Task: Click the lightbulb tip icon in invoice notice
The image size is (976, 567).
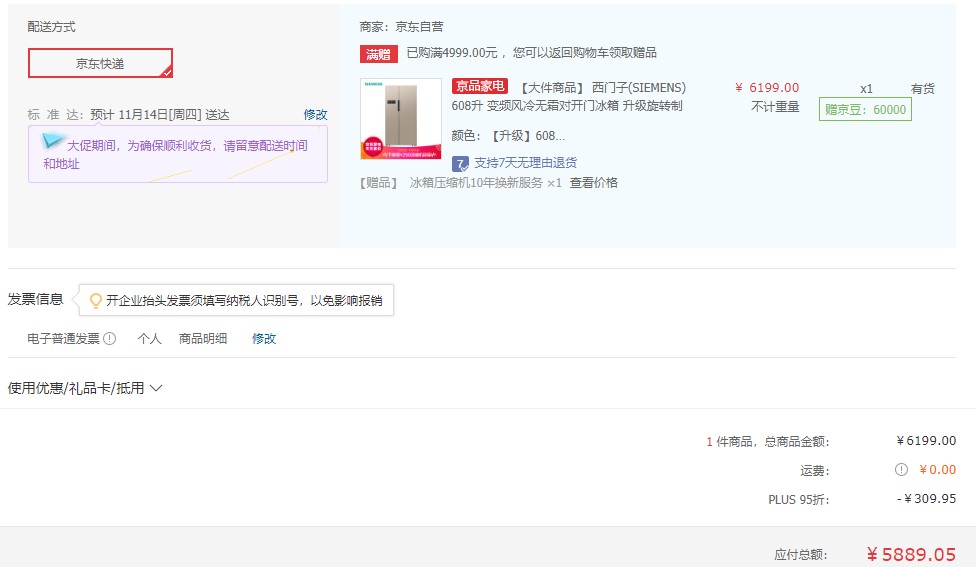Action: 96,301
